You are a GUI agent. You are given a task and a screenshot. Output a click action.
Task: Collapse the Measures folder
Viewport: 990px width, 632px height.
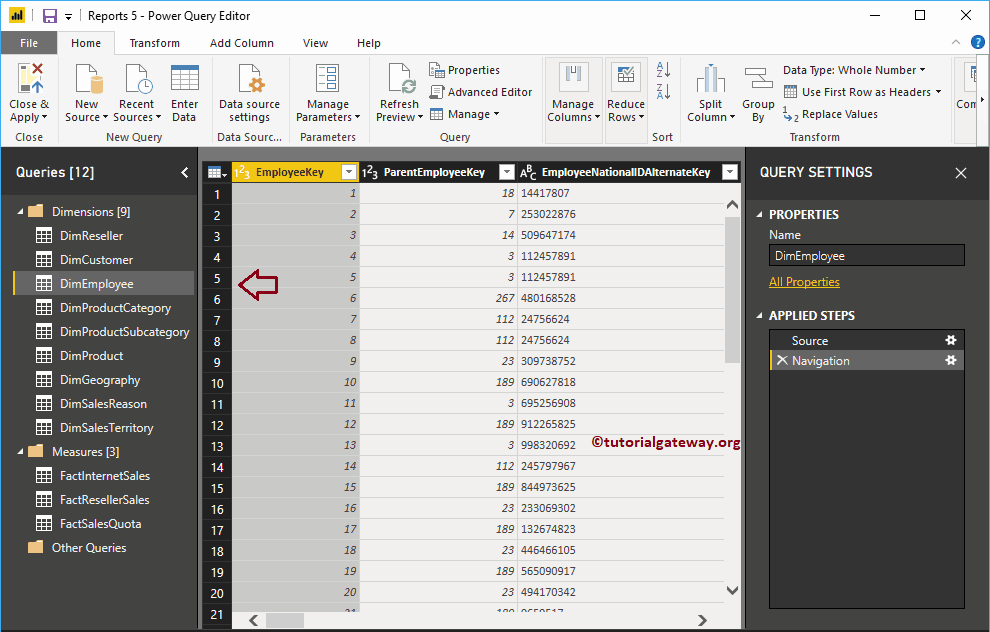coord(20,452)
